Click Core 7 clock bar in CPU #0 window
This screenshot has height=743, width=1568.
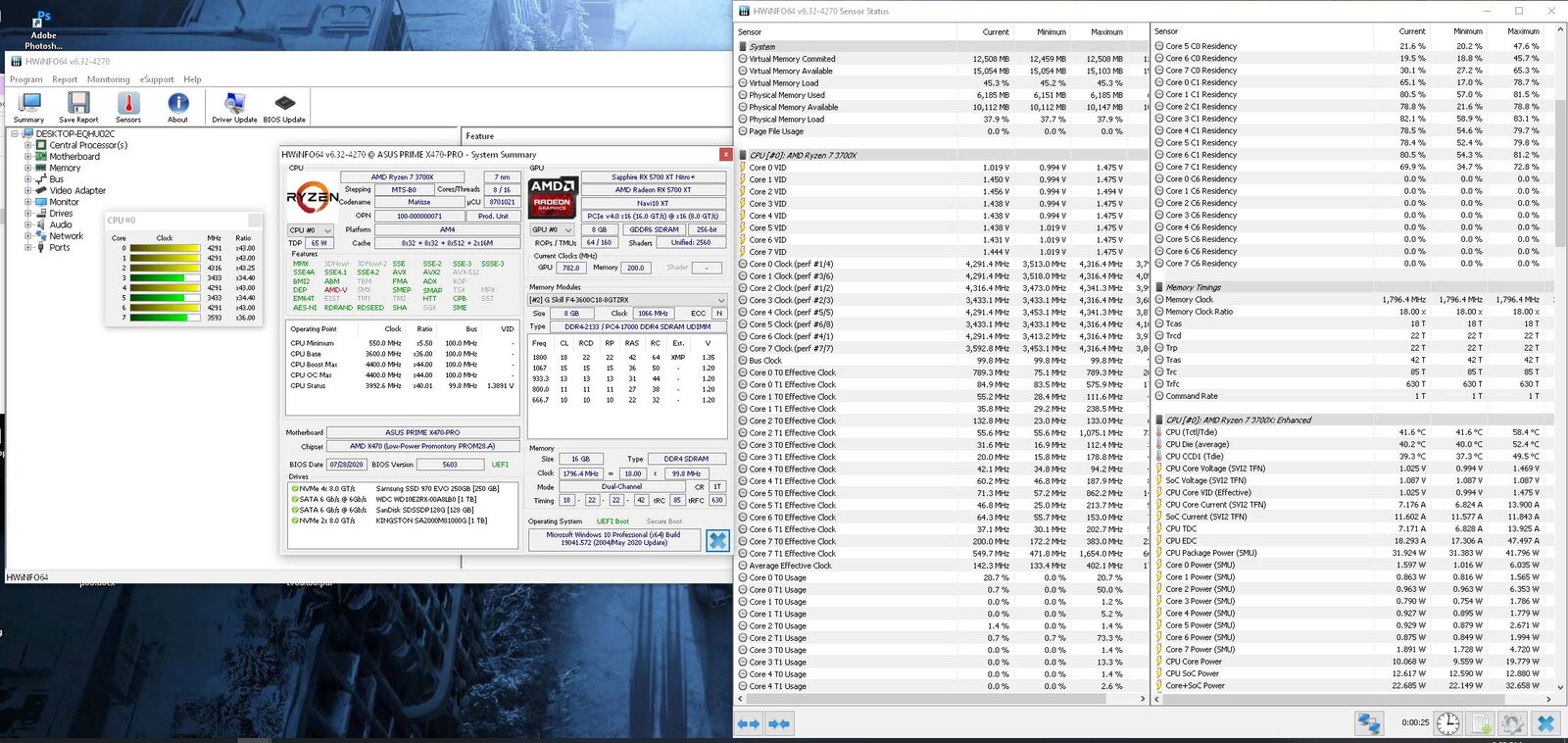(165, 318)
